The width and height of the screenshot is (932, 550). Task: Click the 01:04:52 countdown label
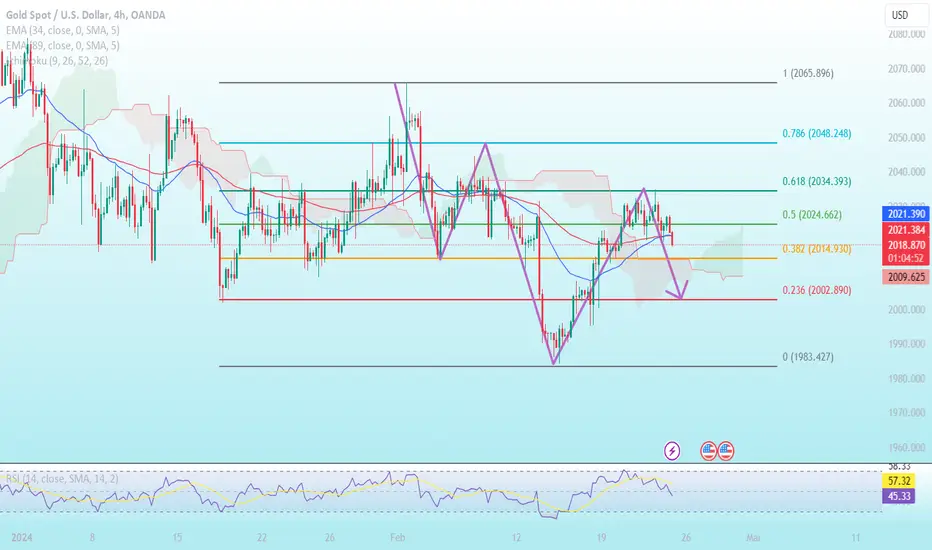[x=905, y=258]
